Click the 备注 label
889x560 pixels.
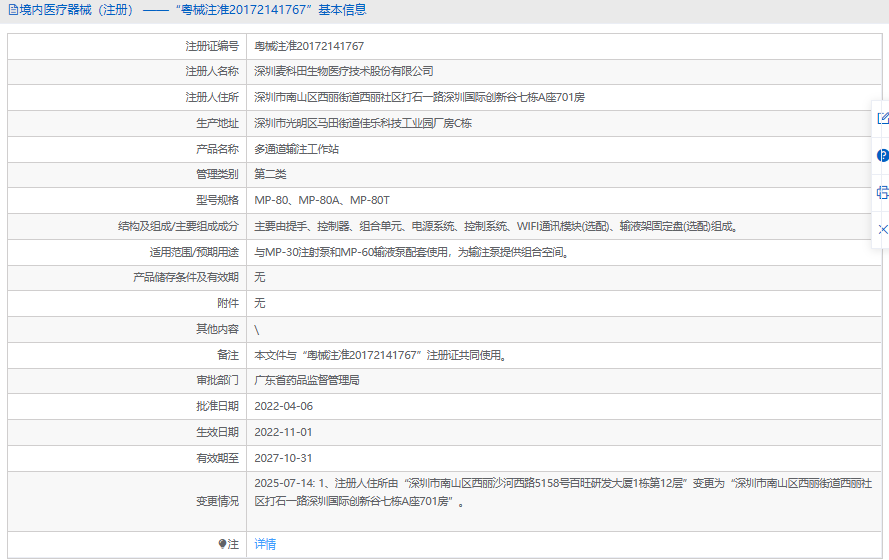tap(228, 355)
